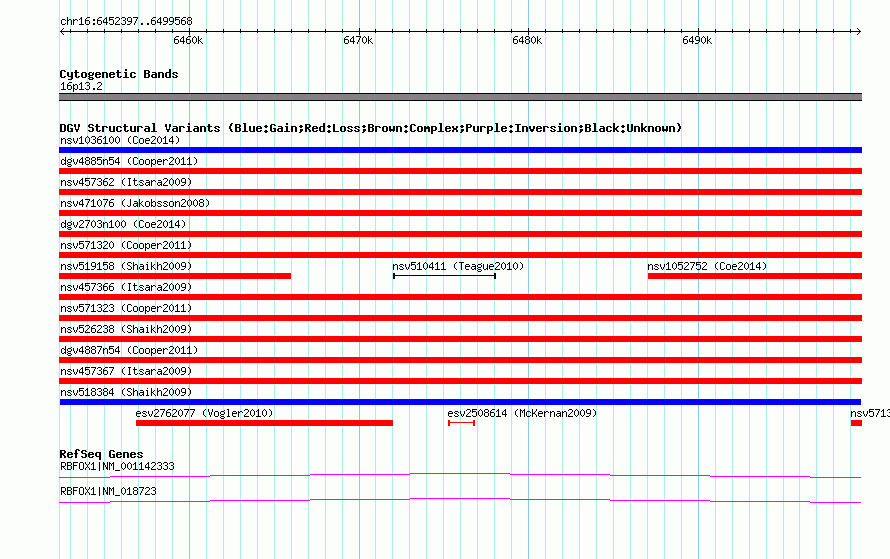Click the 6480k ruler marker

click(x=527, y=40)
